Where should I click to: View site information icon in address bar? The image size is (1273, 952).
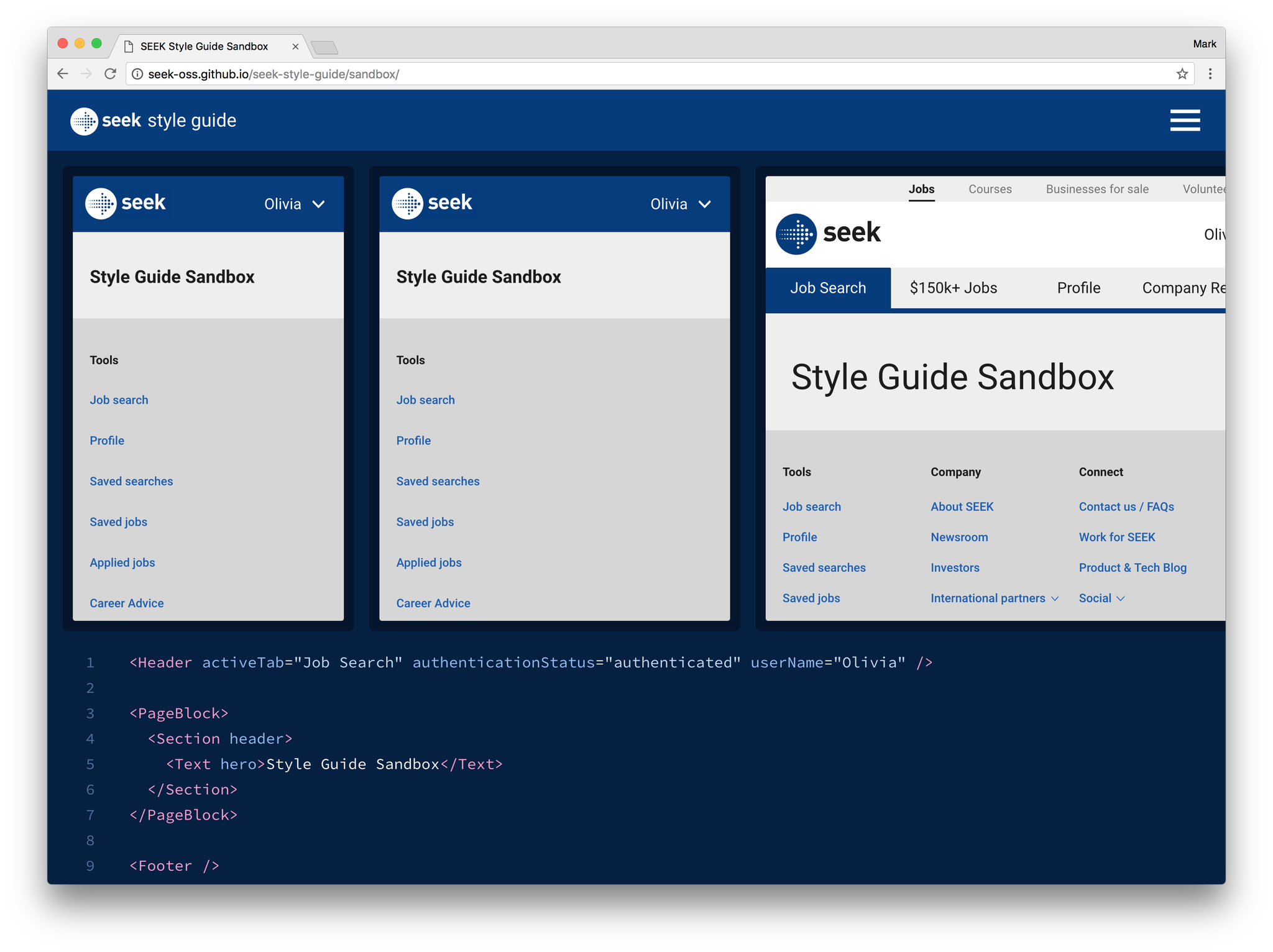(137, 74)
